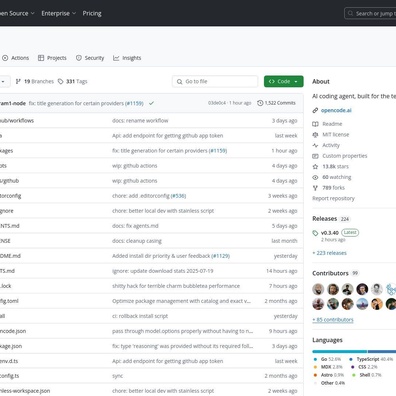Viewport: 396px width, 396px height.
Task: Click the commit status checkmark icon
Action: tap(151, 103)
